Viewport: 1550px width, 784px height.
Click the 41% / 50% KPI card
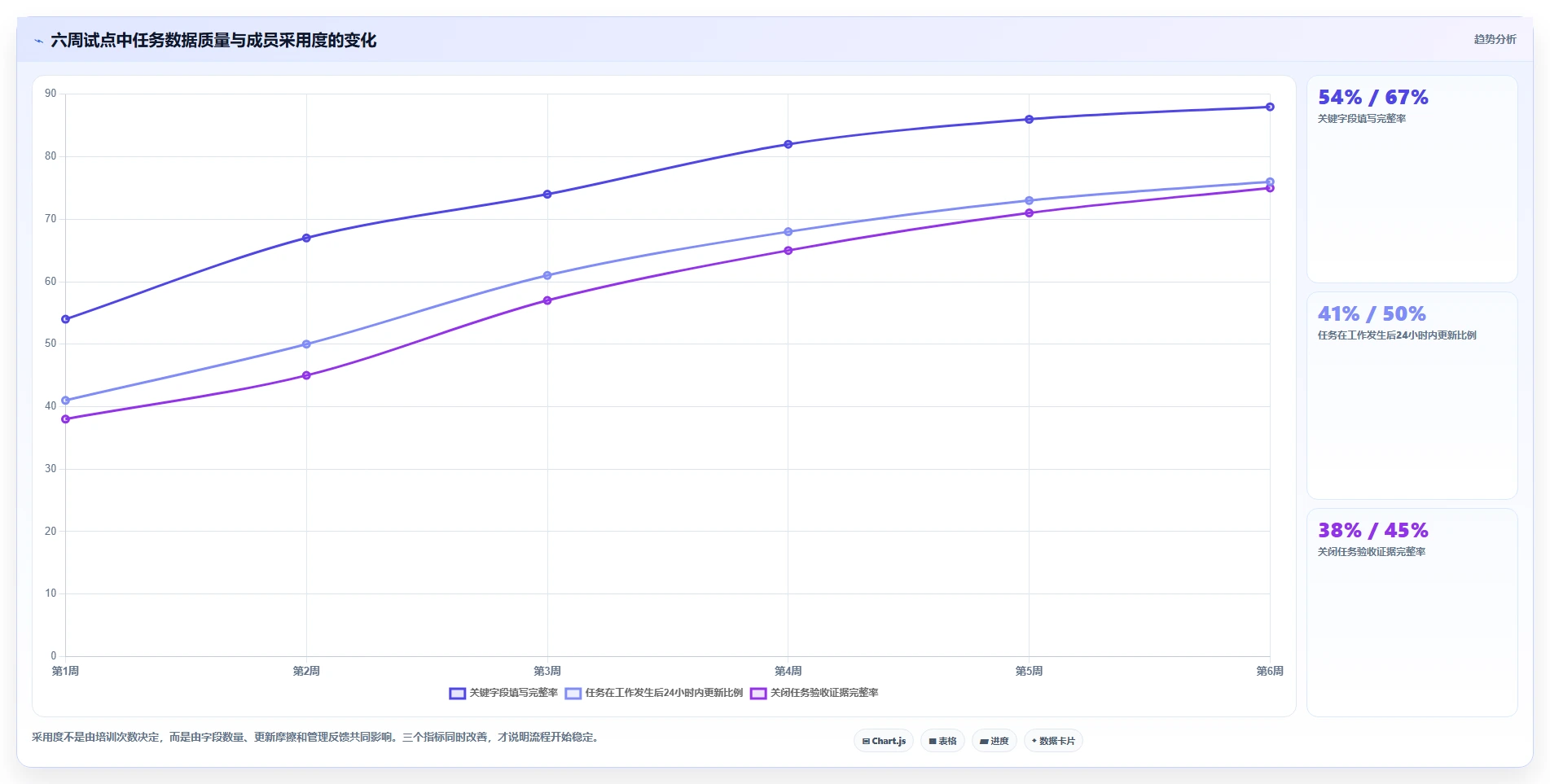coord(1412,396)
